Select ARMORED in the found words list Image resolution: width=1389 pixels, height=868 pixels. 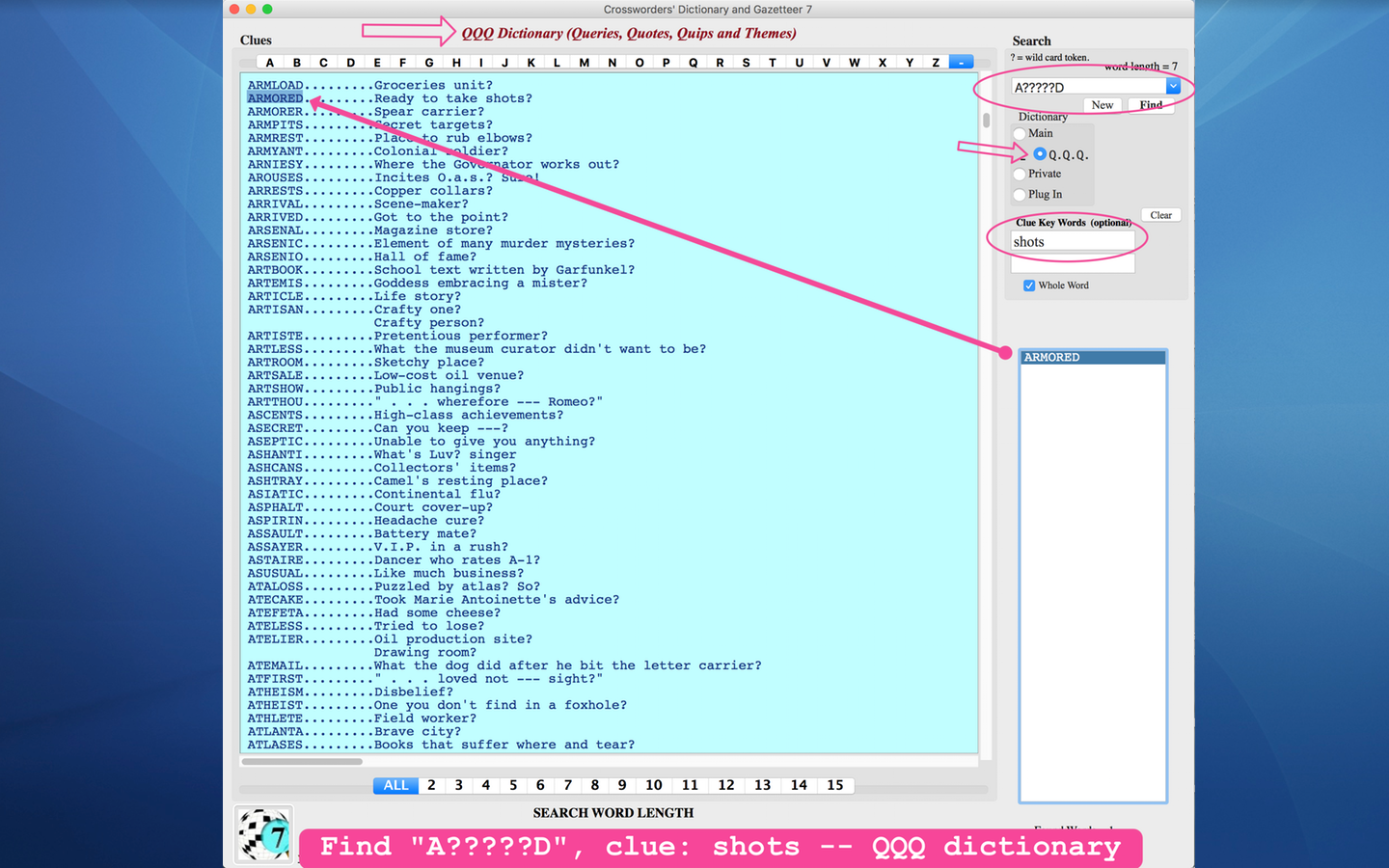(x=1093, y=358)
